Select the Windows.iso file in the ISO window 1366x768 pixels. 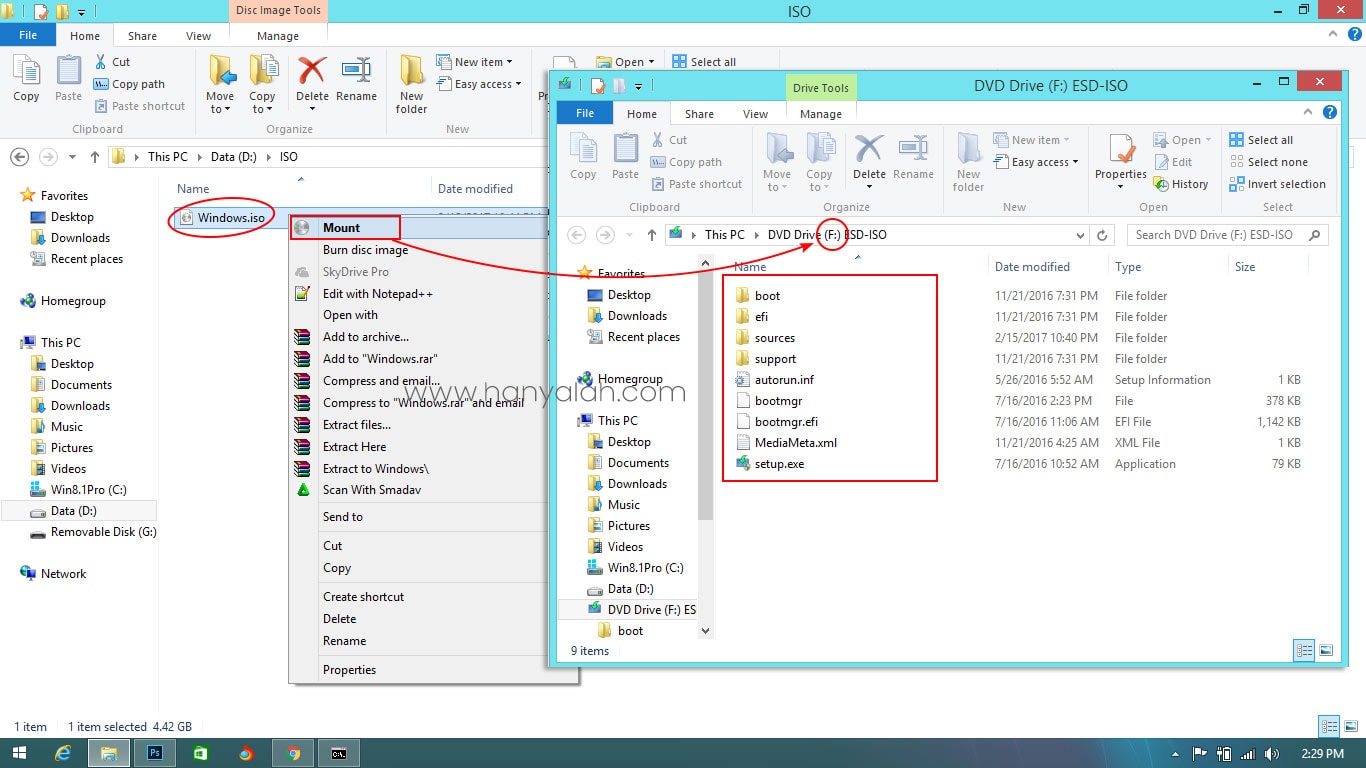click(x=231, y=217)
